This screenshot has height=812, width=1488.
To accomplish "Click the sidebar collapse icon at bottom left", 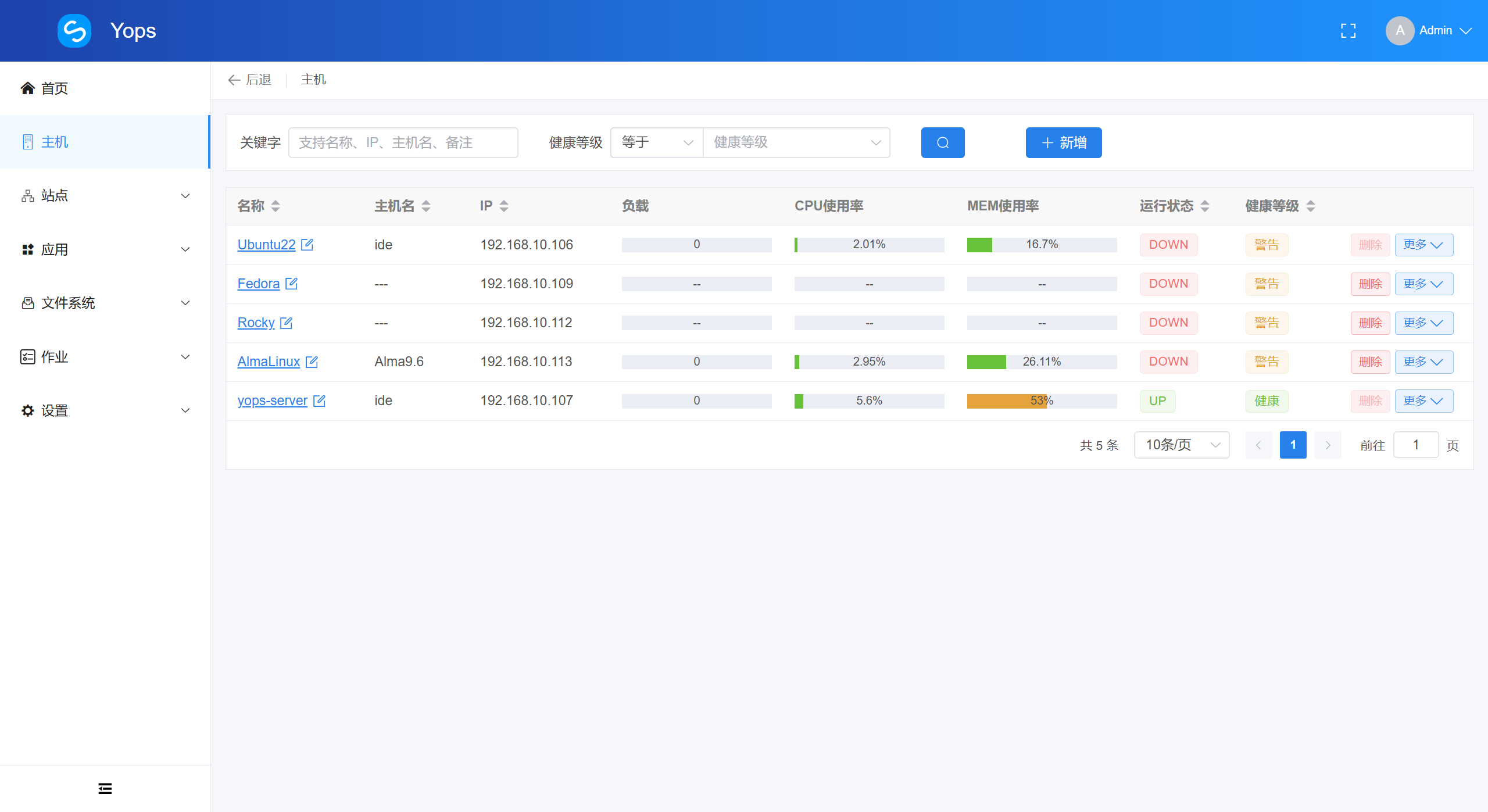I will click(105, 788).
